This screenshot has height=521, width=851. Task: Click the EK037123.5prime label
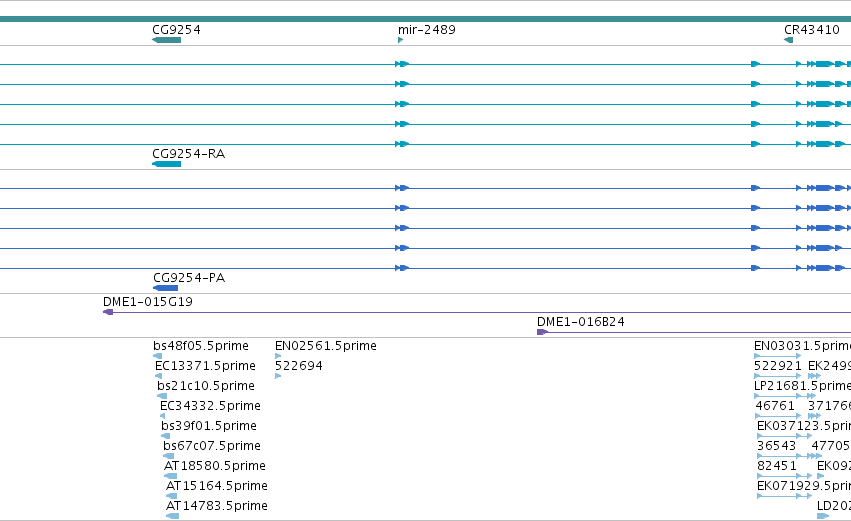tap(804, 426)
